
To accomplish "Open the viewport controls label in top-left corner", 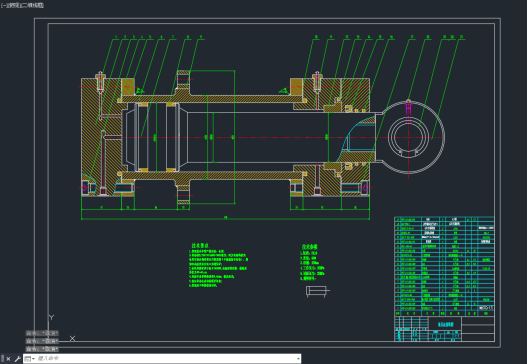I will click(22, 5).
